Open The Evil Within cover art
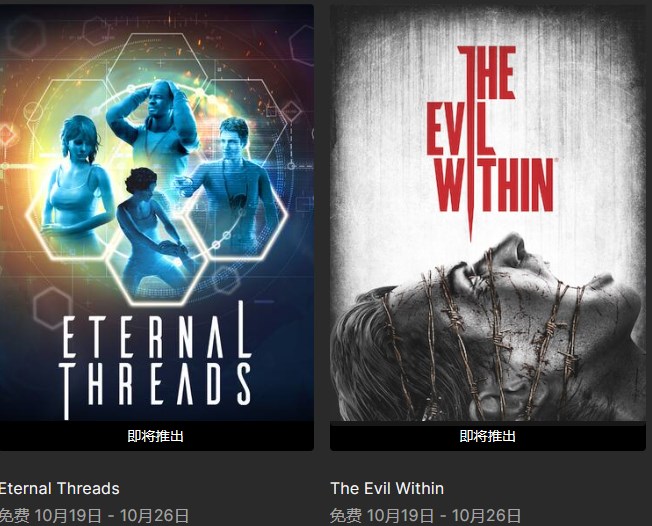Image resolution: width=652 pixels, height=526 pixels. click(488, 212)
